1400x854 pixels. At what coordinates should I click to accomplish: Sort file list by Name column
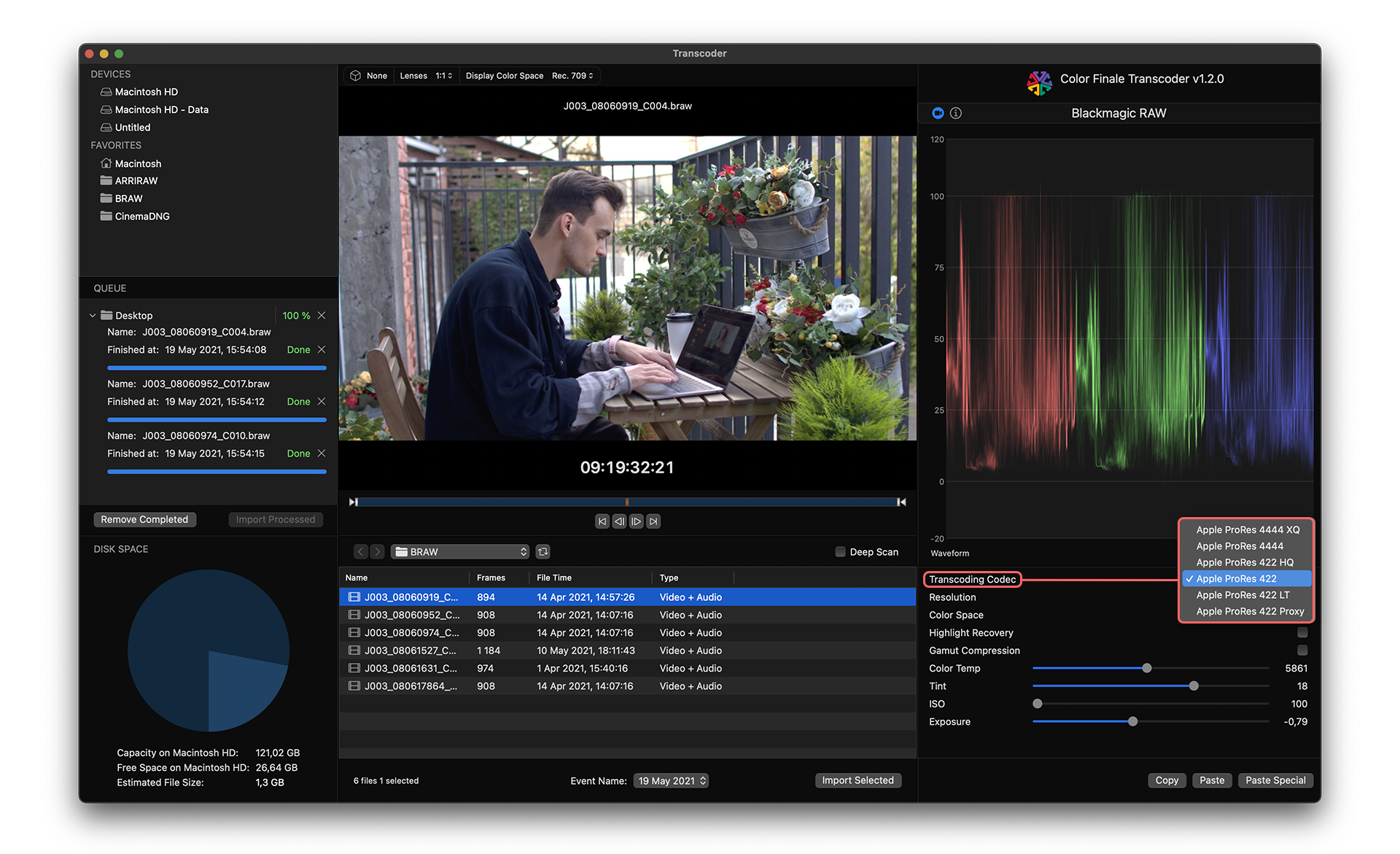coord(405,578)
